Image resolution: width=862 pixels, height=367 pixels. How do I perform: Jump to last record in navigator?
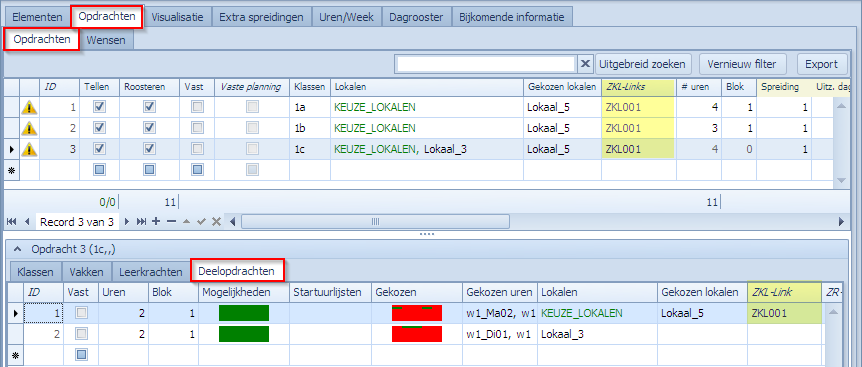[x=142, y=221]
